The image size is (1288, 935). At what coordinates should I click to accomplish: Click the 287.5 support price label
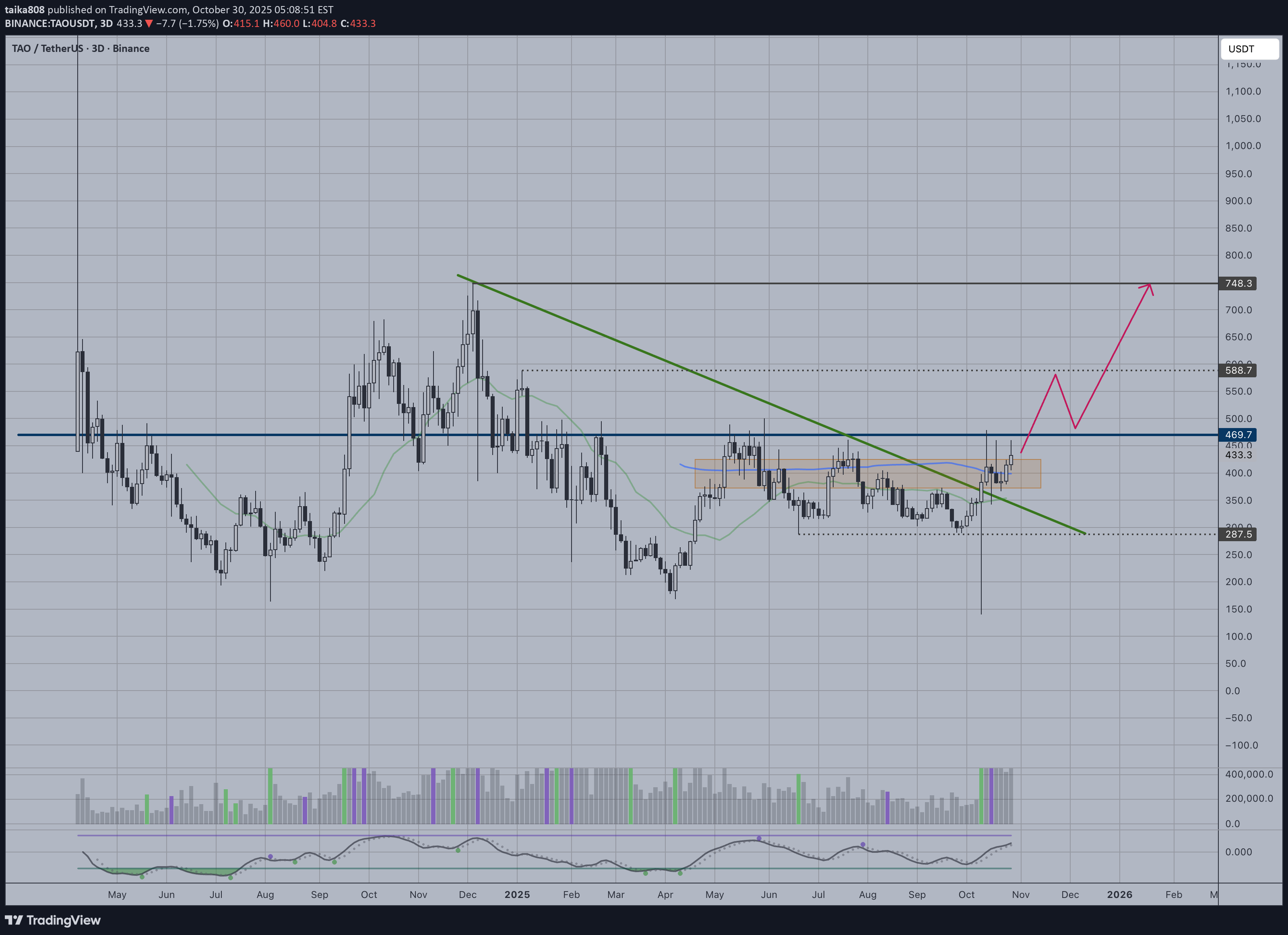1238,534
